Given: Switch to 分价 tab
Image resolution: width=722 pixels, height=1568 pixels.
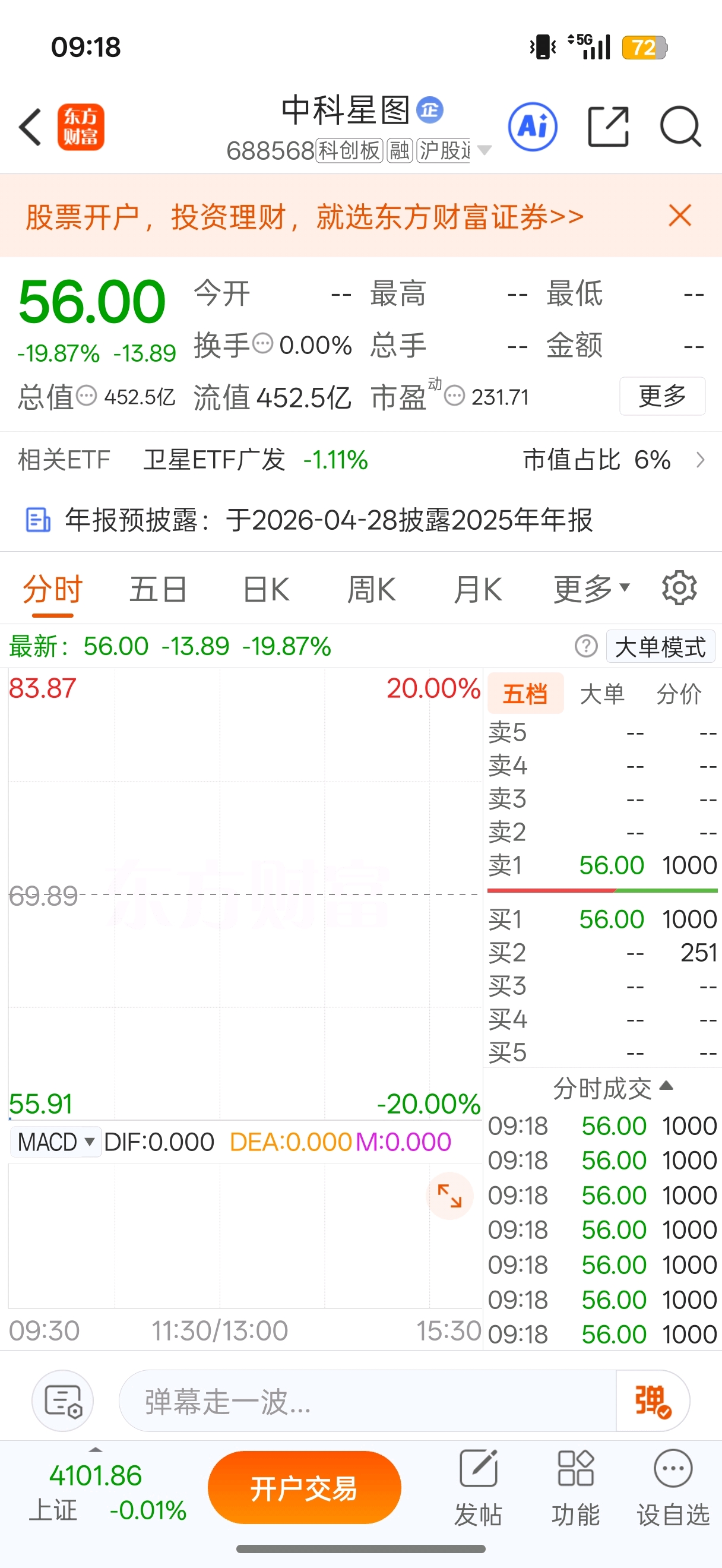Looking at the screenshot, I should coord(679,694).
